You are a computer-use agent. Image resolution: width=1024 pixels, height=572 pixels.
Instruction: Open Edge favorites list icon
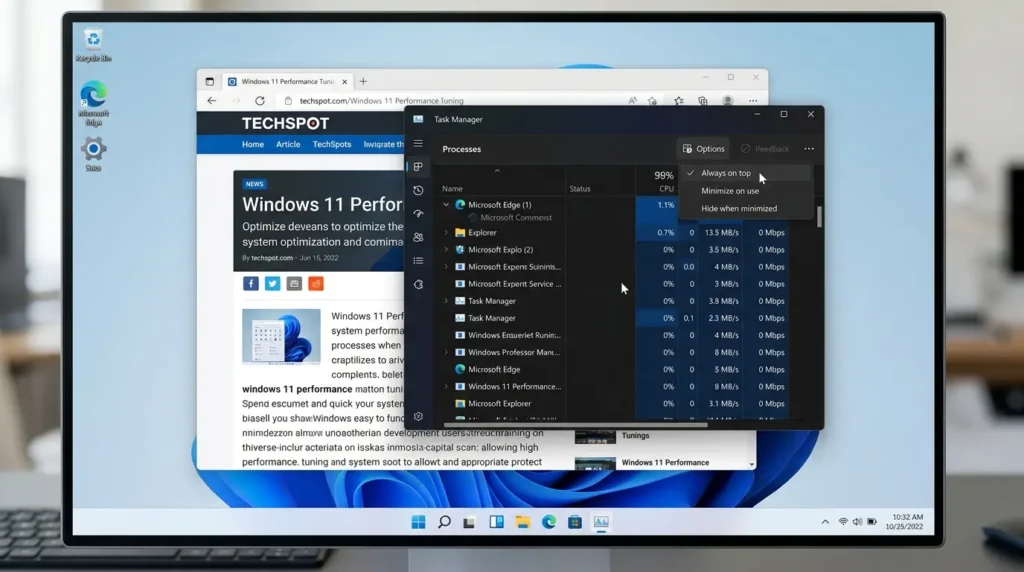(x=679, y=101)
